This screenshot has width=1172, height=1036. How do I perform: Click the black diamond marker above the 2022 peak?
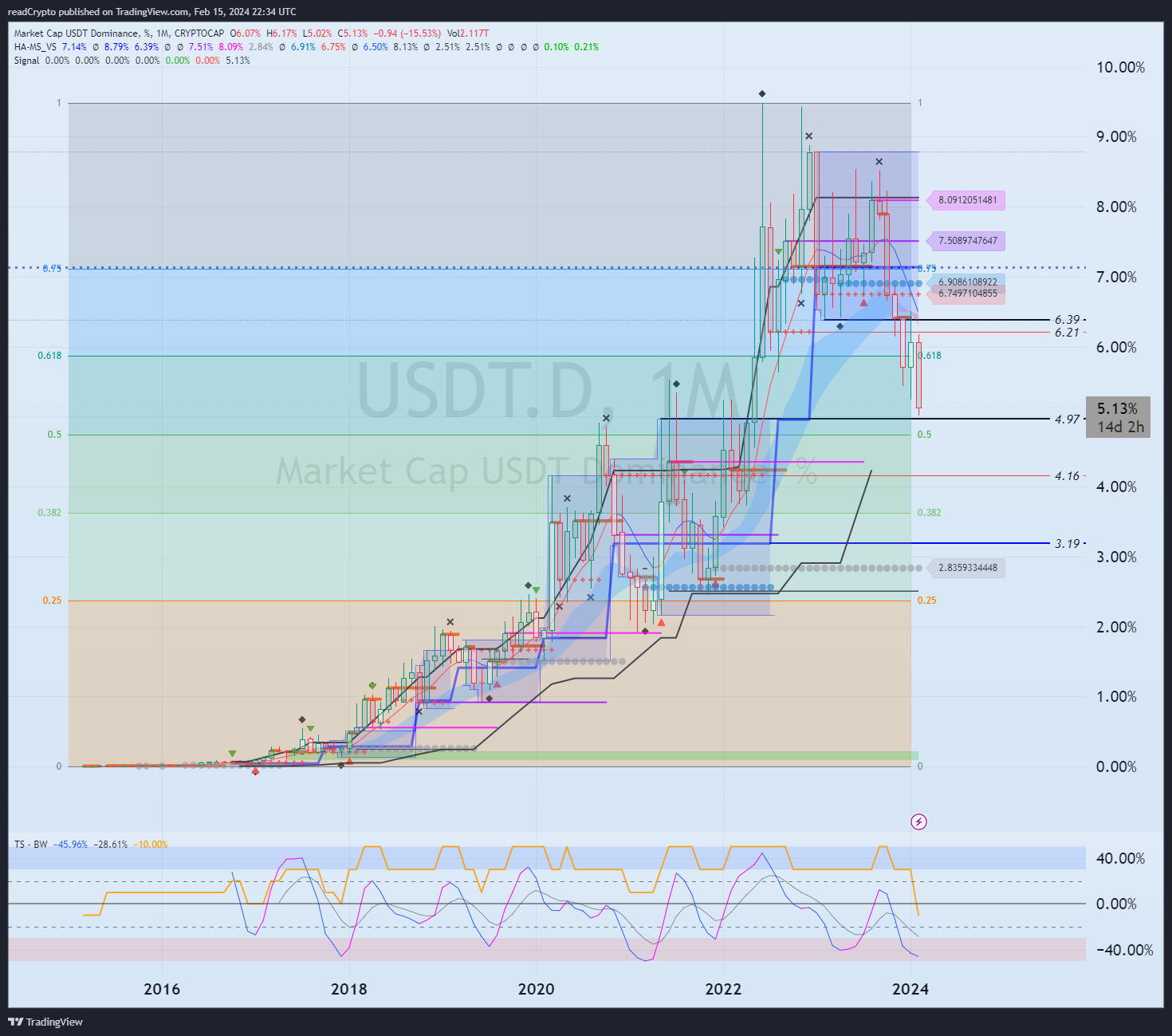762,94
